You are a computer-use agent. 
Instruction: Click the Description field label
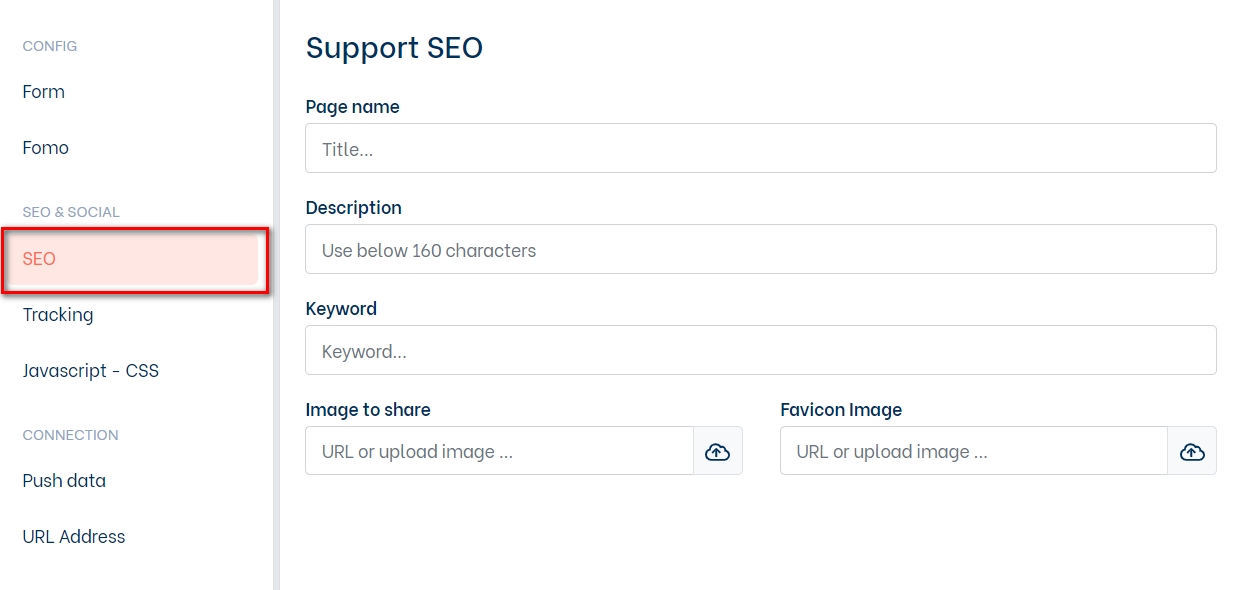353,208
